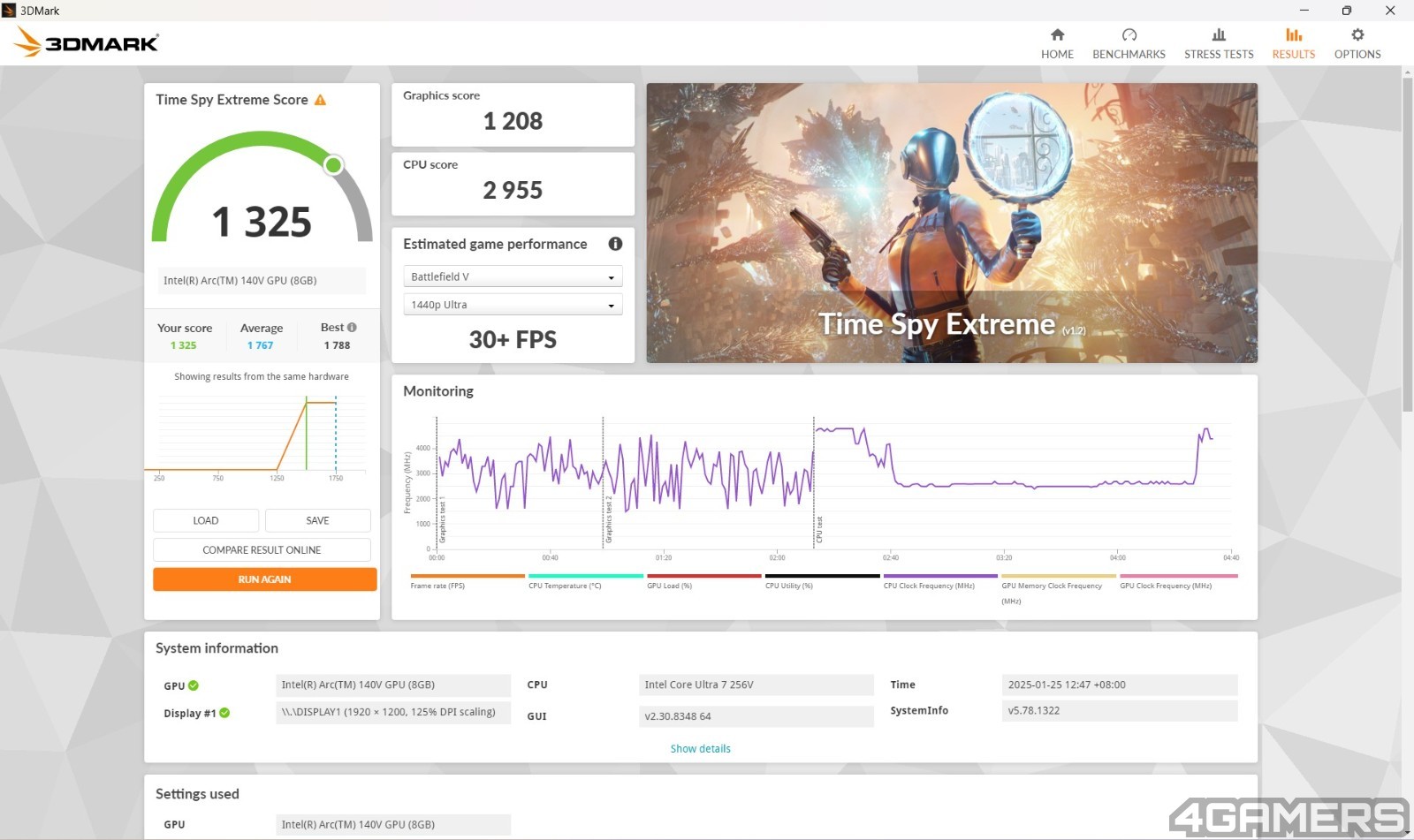This screenshot has height=840, width=1414.
Task: Click the Time Spy Extreme banner image
Action: click(952, 223)
